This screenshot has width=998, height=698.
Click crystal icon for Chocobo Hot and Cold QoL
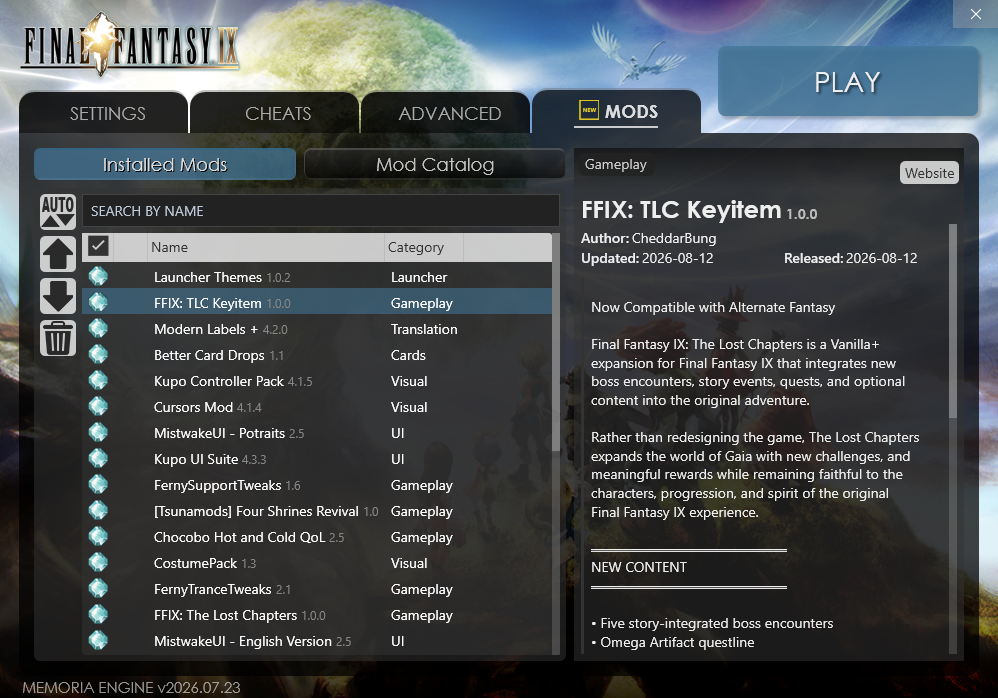(98, 537)
